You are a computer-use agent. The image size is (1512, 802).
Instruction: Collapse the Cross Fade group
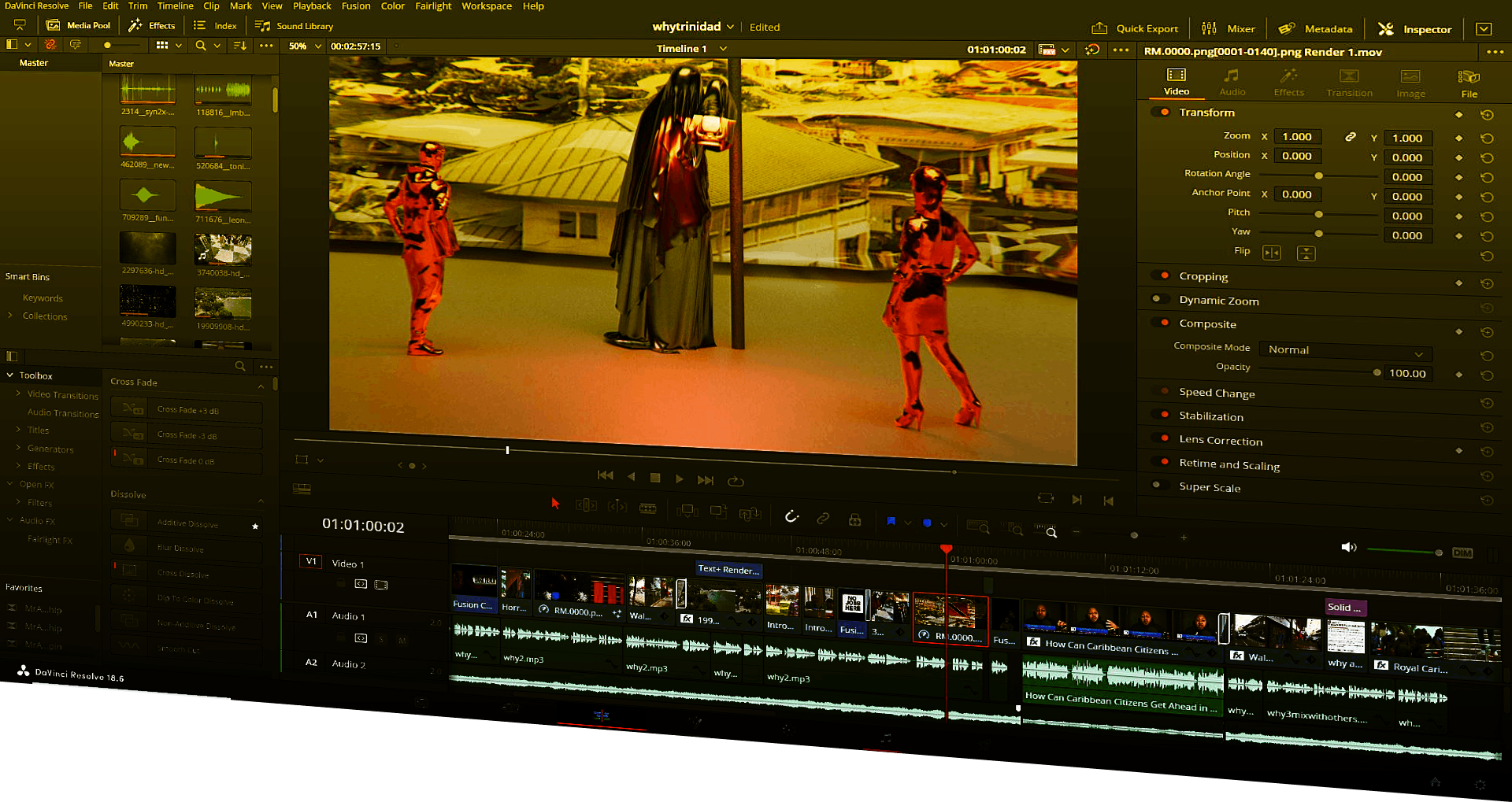tap(261, 386)
